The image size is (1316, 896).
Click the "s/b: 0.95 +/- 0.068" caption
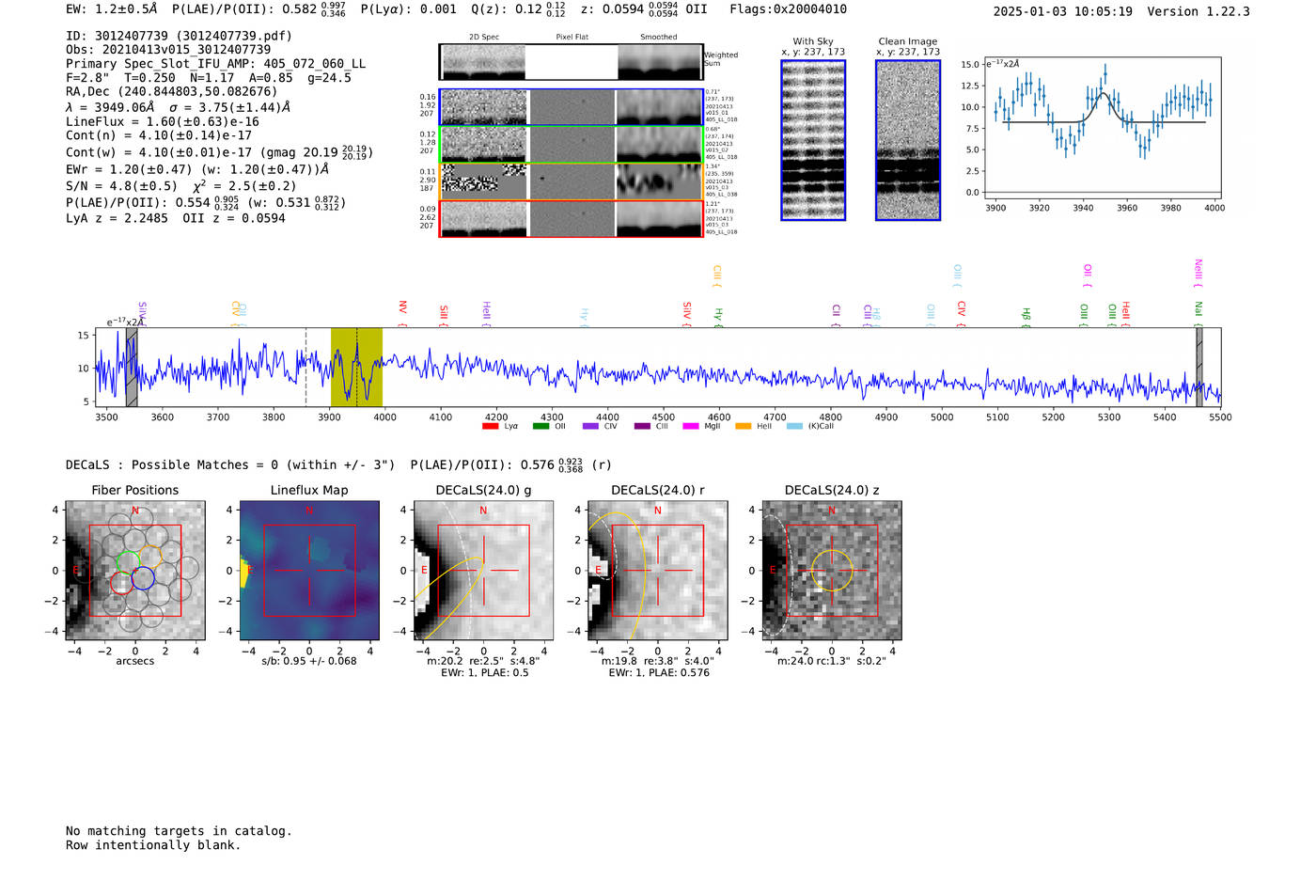[x=309, y=661]
